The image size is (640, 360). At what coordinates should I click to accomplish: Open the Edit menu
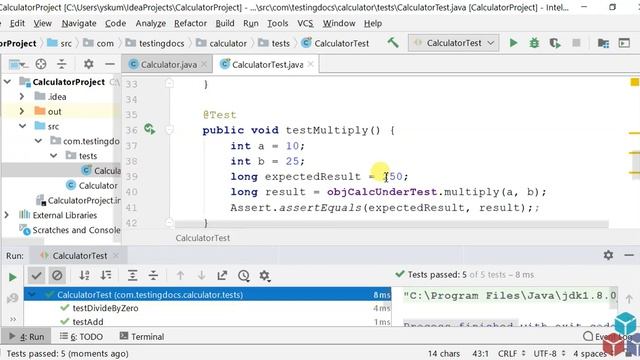tap(17, 23)
